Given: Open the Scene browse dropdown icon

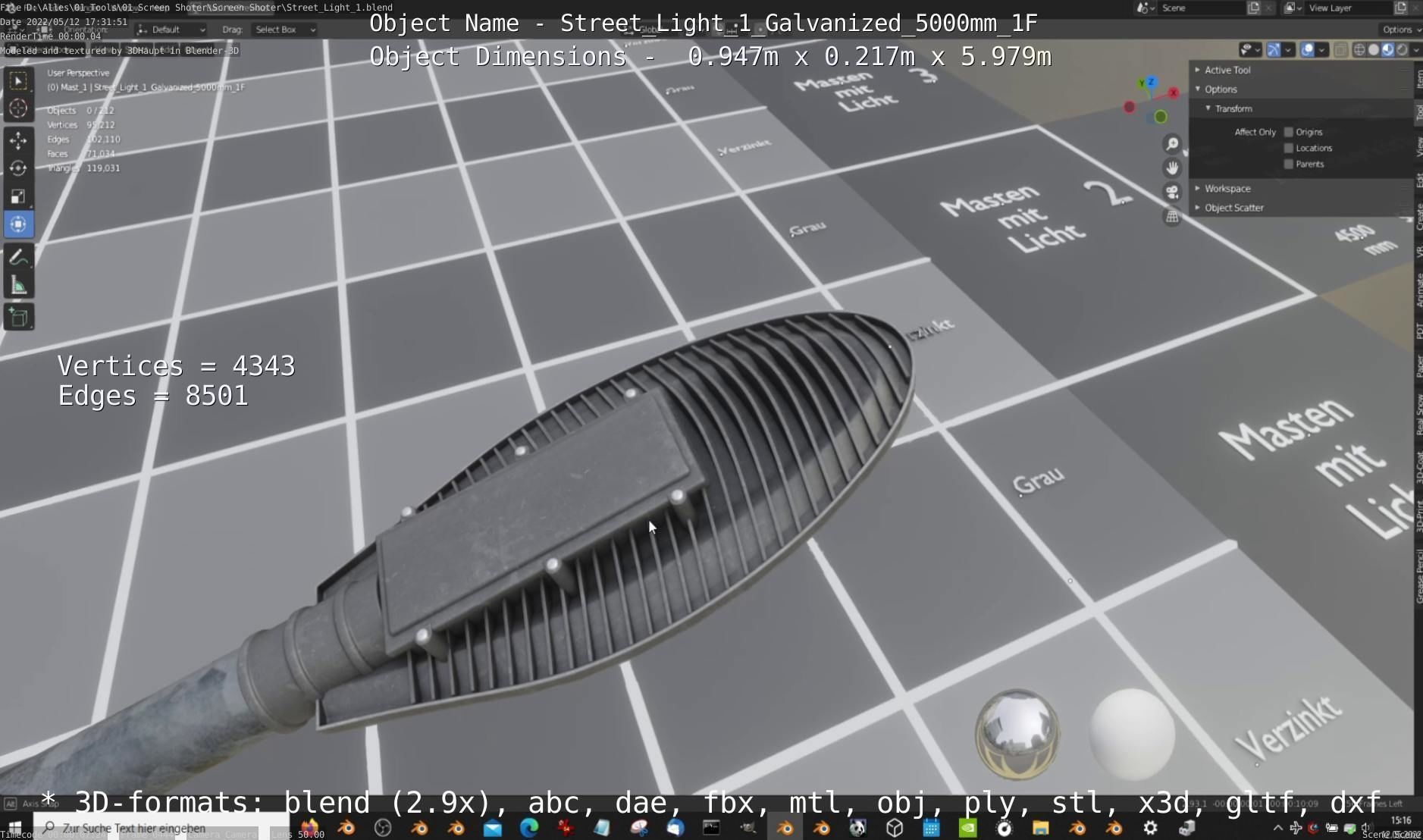Looking at the screenshot, I should 1146,8.
